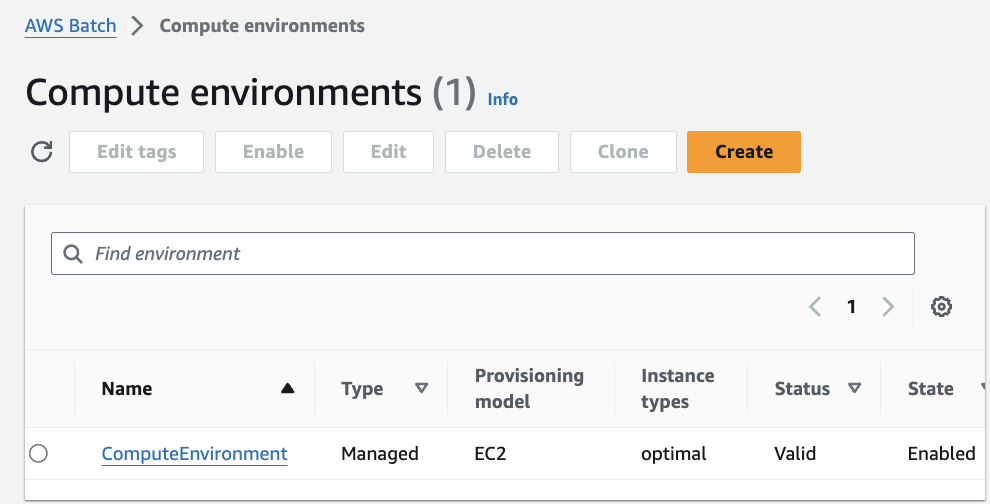Sort by Name ascending arrow
The image size is (990, 504).
click(288, 389)
